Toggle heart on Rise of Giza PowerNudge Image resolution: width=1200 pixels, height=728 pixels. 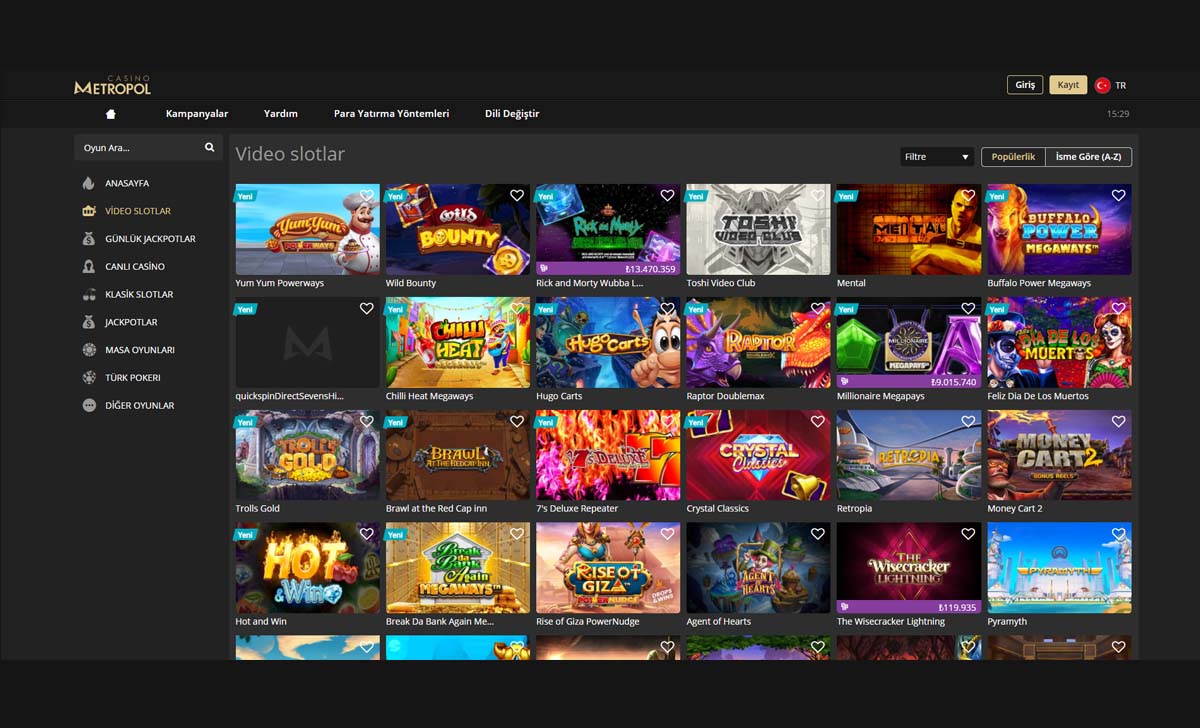pyautogui.click(x=667, y=535)
